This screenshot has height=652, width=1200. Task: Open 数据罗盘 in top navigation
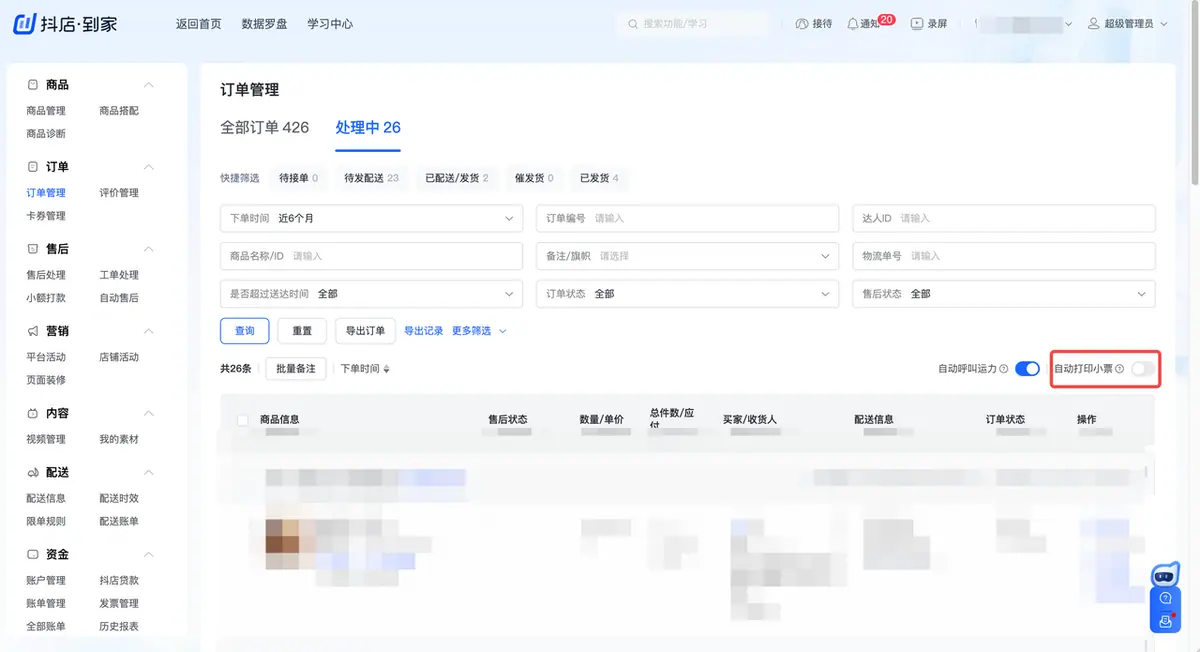coord(264,24)
